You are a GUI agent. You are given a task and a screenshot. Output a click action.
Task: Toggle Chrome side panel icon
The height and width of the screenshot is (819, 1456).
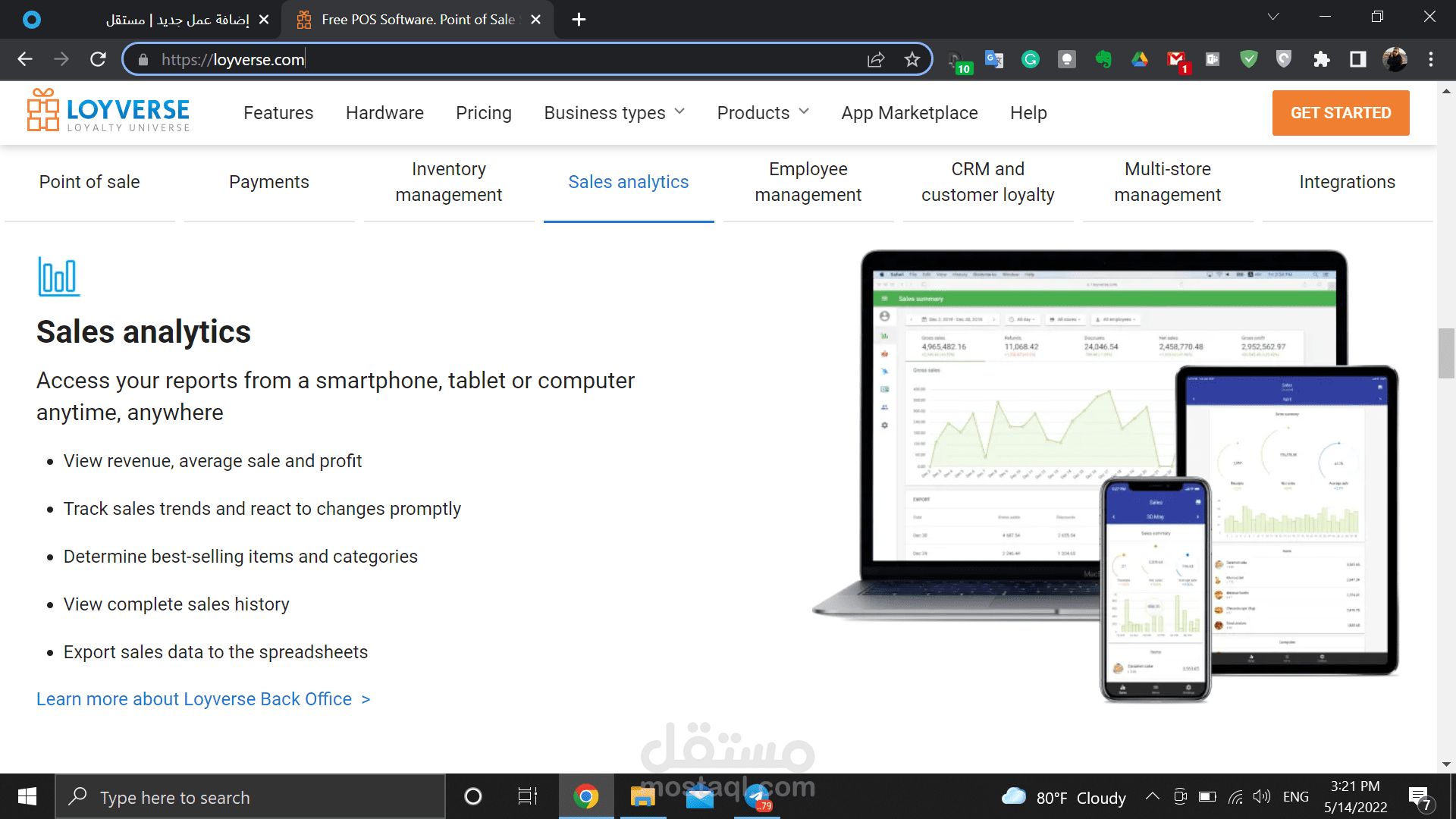coord(1357,59)
